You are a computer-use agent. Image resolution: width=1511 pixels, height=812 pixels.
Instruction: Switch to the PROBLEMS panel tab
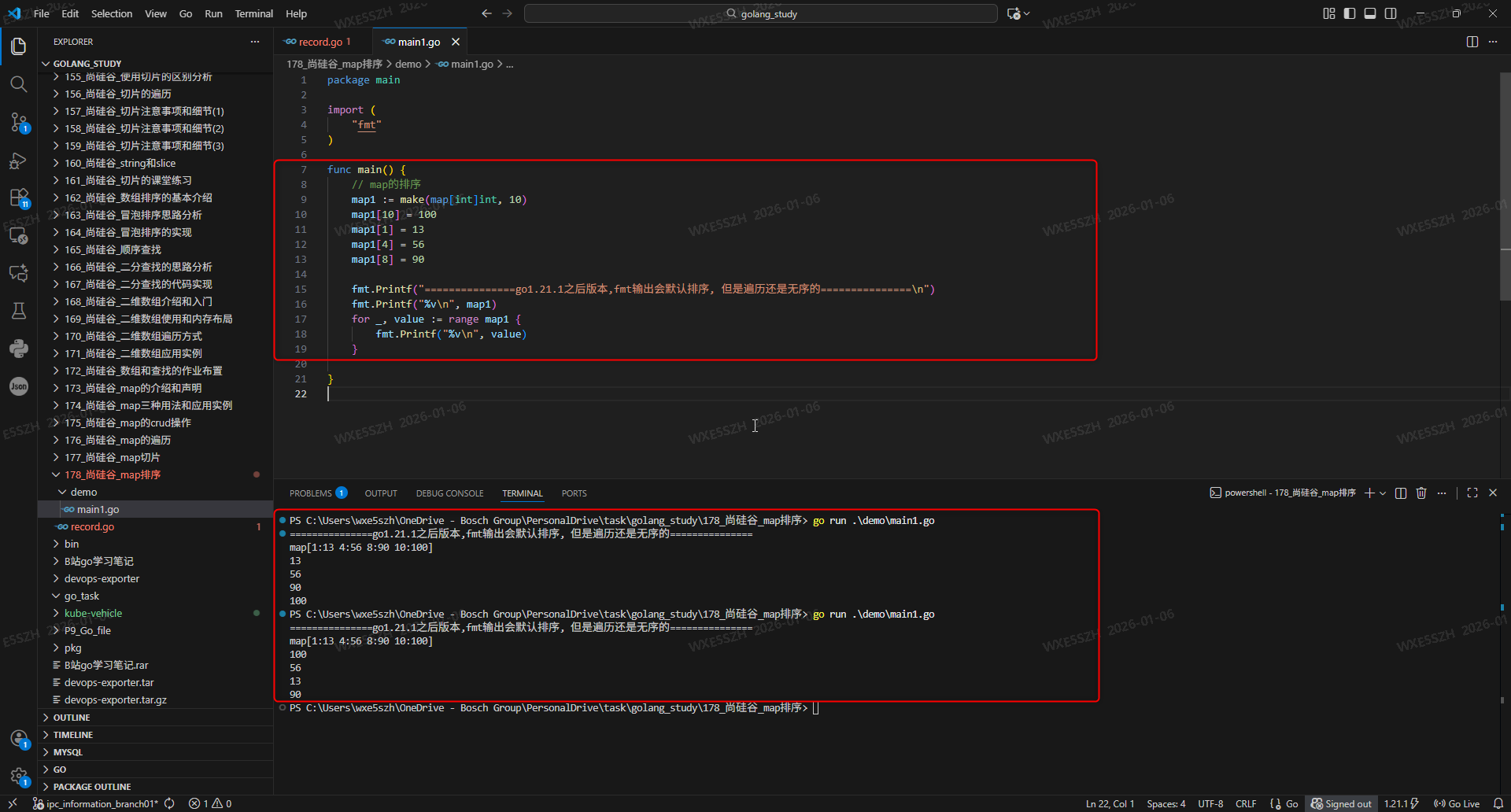coord(317,493)
